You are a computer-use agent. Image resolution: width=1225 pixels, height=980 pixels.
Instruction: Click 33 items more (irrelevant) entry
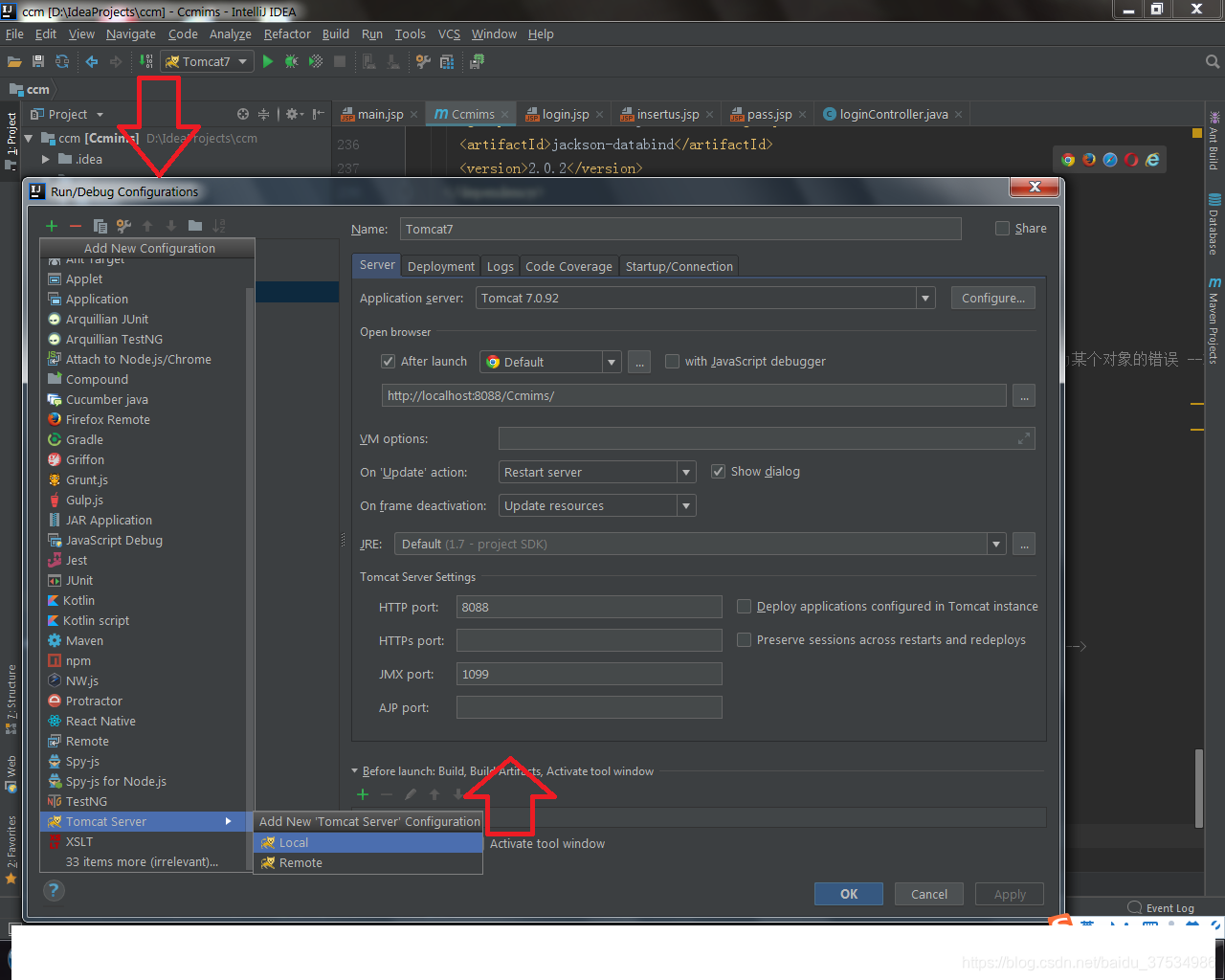(x=142, y=861)
